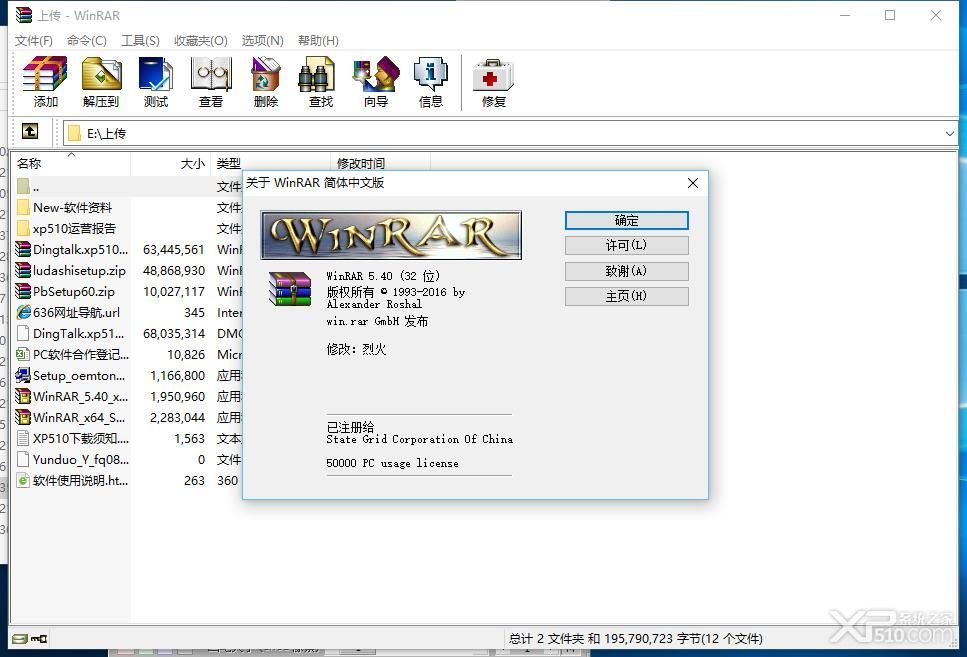Image resolution: width=967 pixels, height=657 pixels.
Task: Click the archive icon of PbSetup60.zip
Action: pyautogui.click(x=23, y=291)
